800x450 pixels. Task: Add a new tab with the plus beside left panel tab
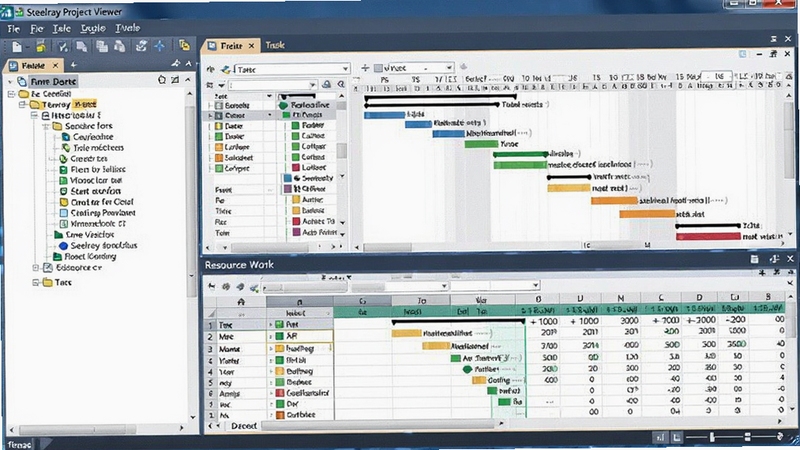(x=73, y=65)
